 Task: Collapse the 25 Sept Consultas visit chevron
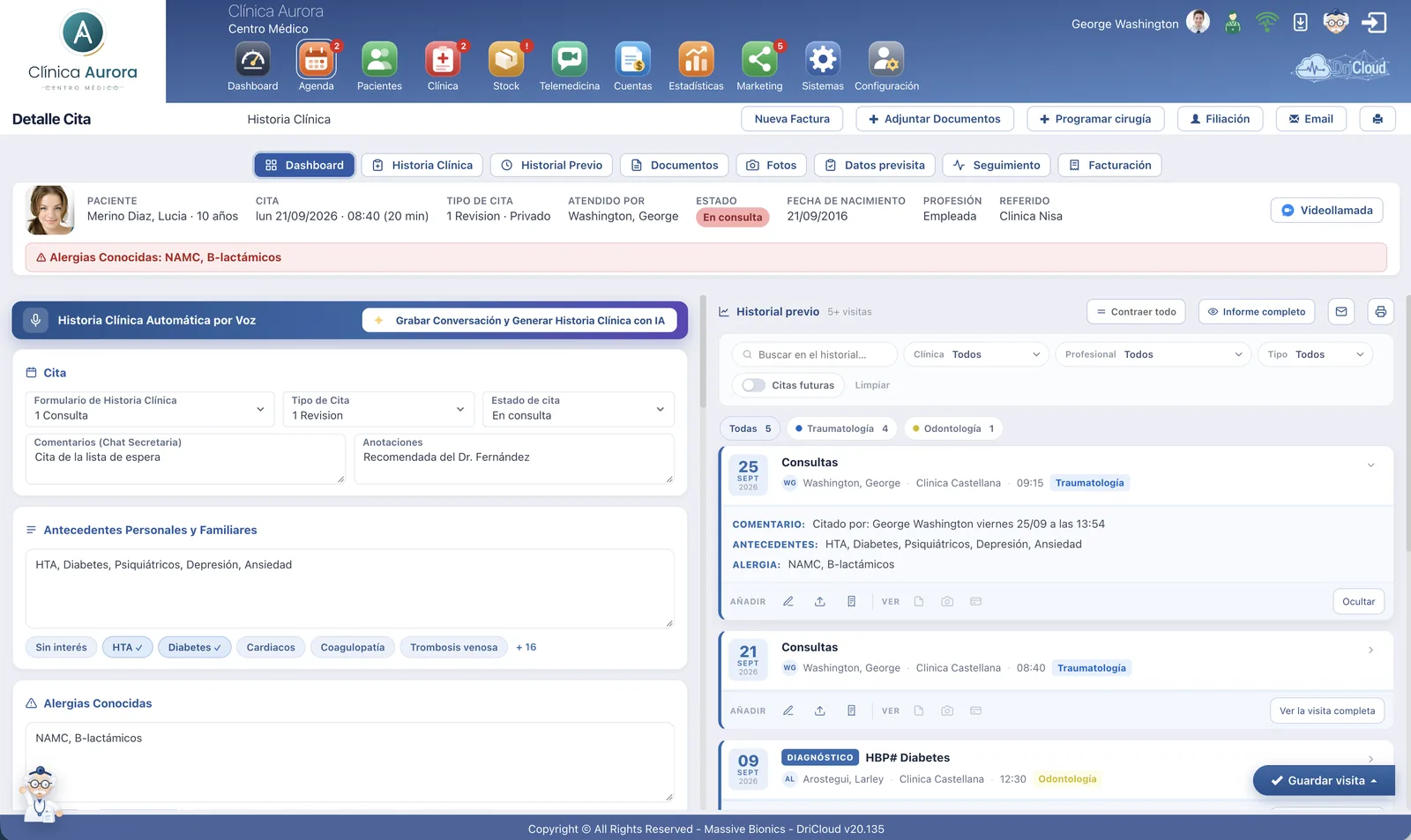(1370, 465)
